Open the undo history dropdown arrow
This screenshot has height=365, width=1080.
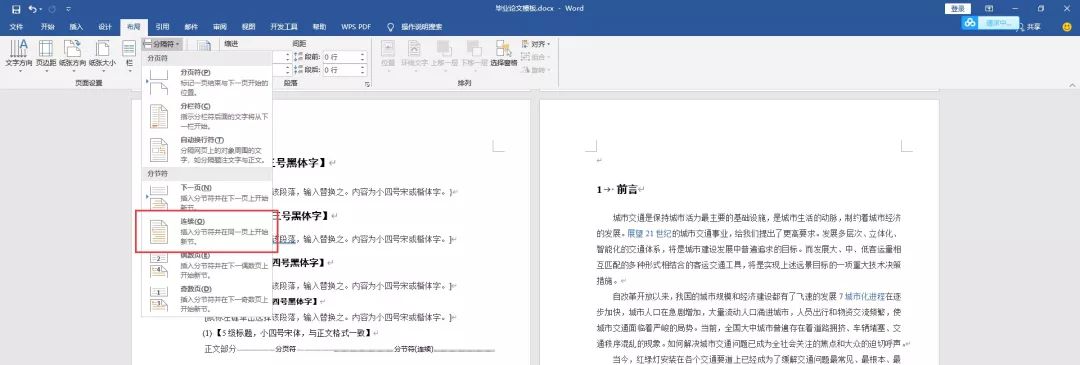click(40, 9)
